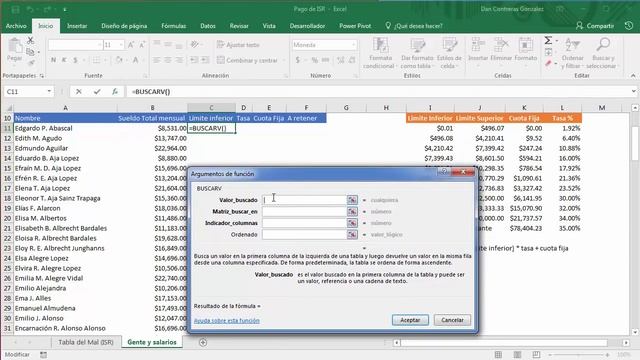Select cell with Edith M. Agudo

tap(65, 138)
